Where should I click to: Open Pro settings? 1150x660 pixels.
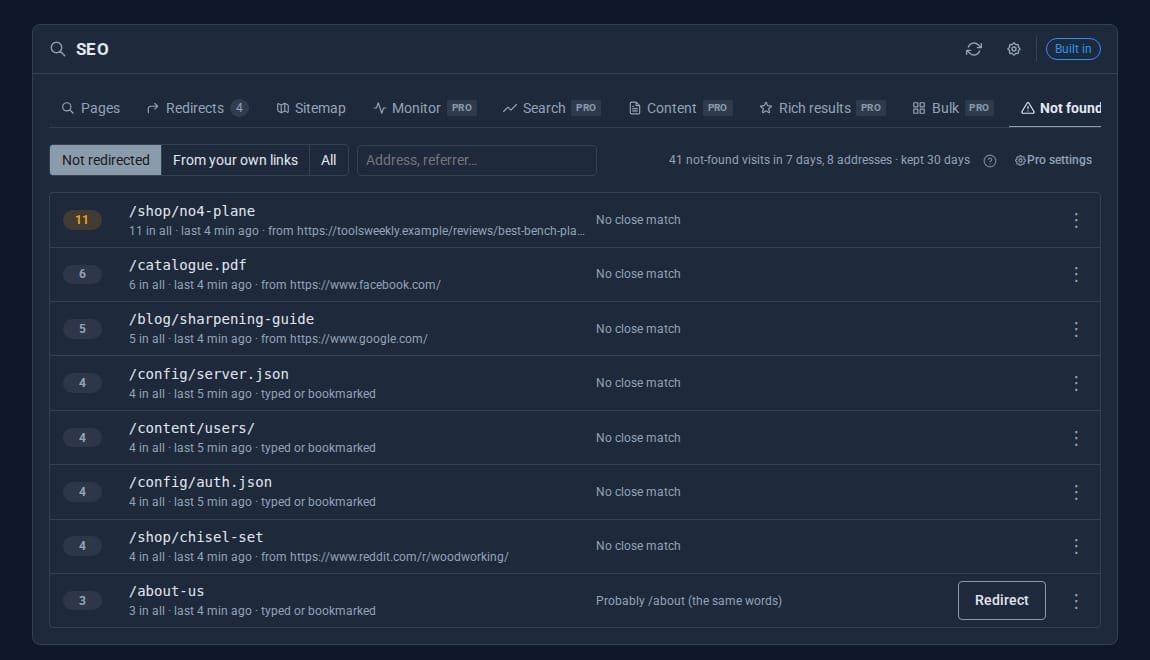pos(1053,160)
